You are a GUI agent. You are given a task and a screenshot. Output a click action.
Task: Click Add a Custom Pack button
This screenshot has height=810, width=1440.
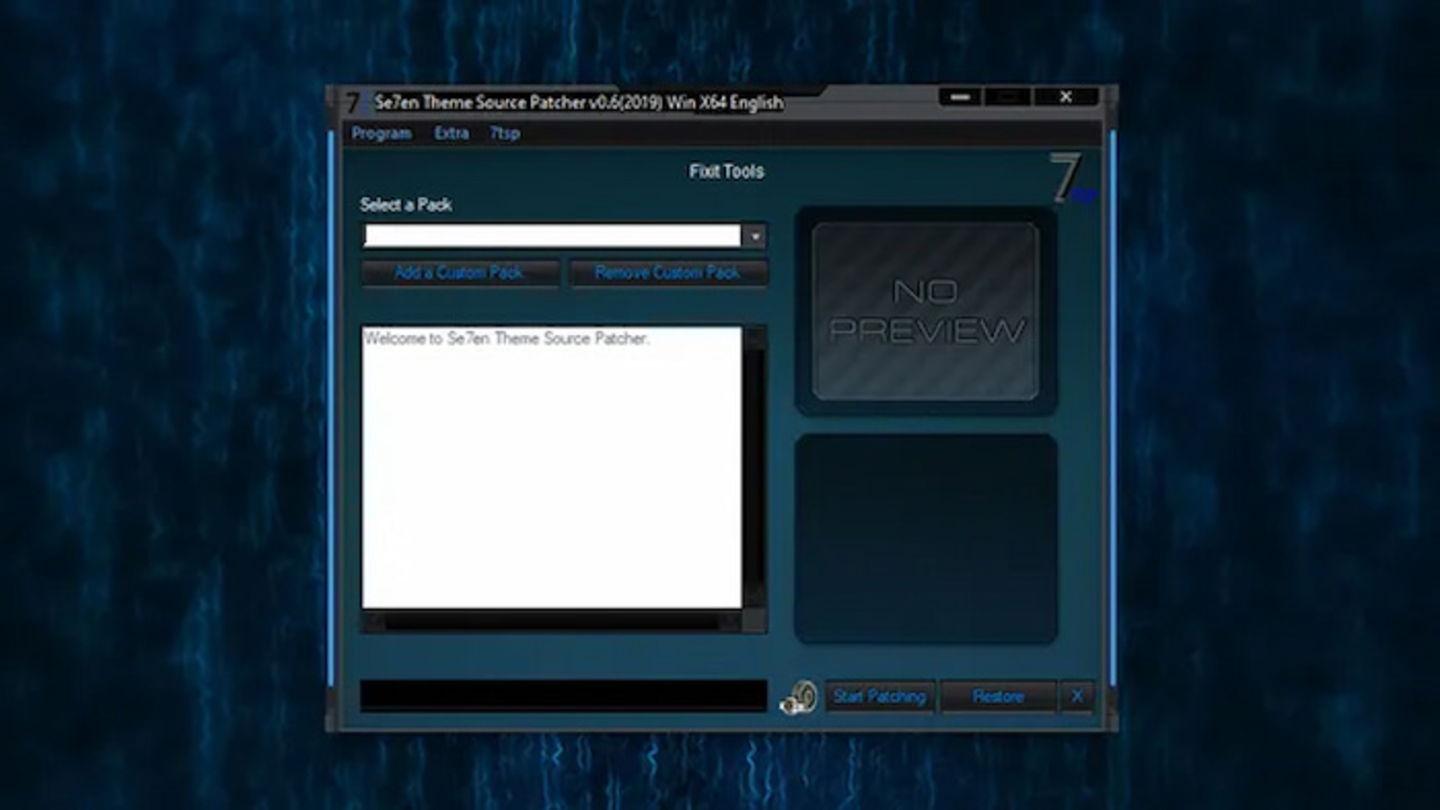(460, 273)
